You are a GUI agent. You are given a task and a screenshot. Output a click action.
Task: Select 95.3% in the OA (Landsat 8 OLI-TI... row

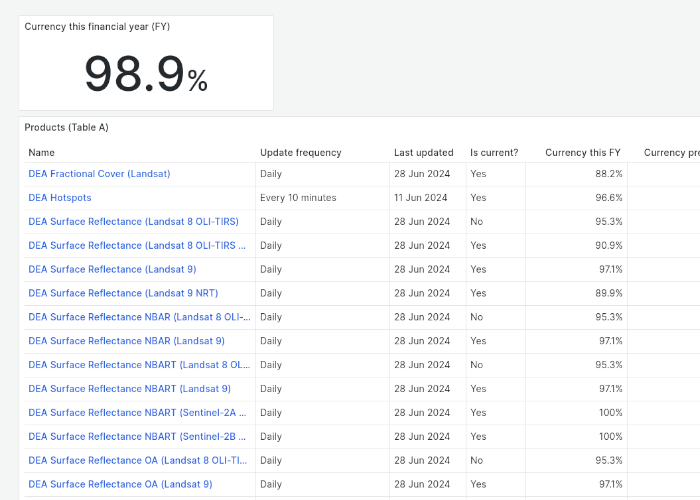(608, 460)
